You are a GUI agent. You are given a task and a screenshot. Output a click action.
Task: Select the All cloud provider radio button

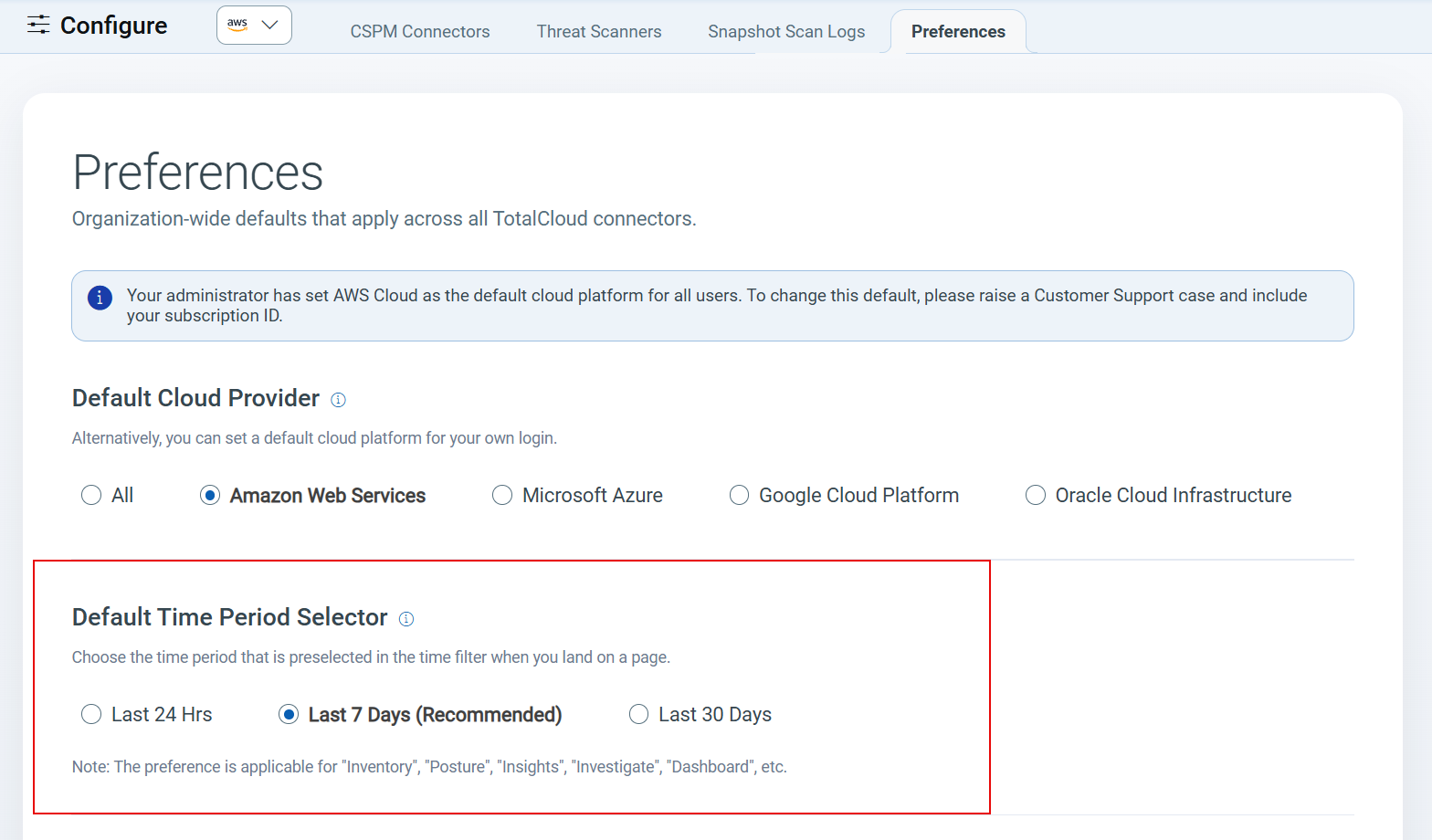(x=91, y=495)
